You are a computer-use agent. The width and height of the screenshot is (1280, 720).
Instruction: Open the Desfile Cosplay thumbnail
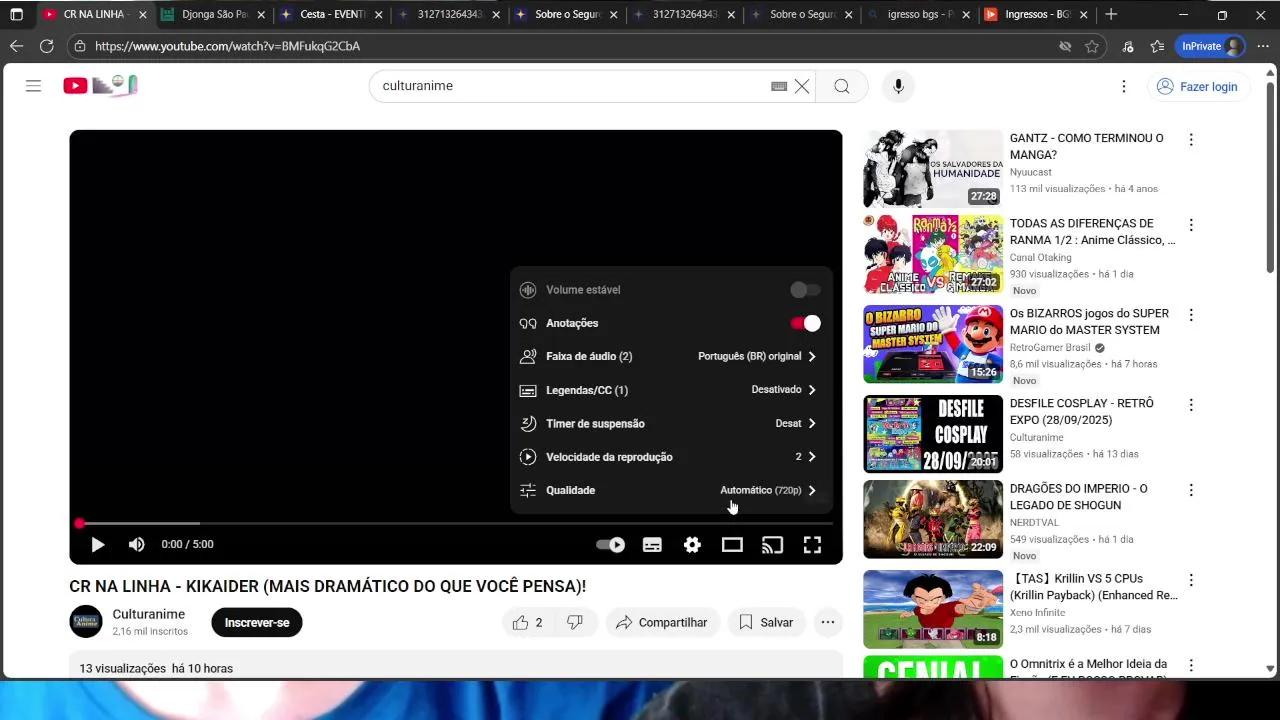click(933, 434)
